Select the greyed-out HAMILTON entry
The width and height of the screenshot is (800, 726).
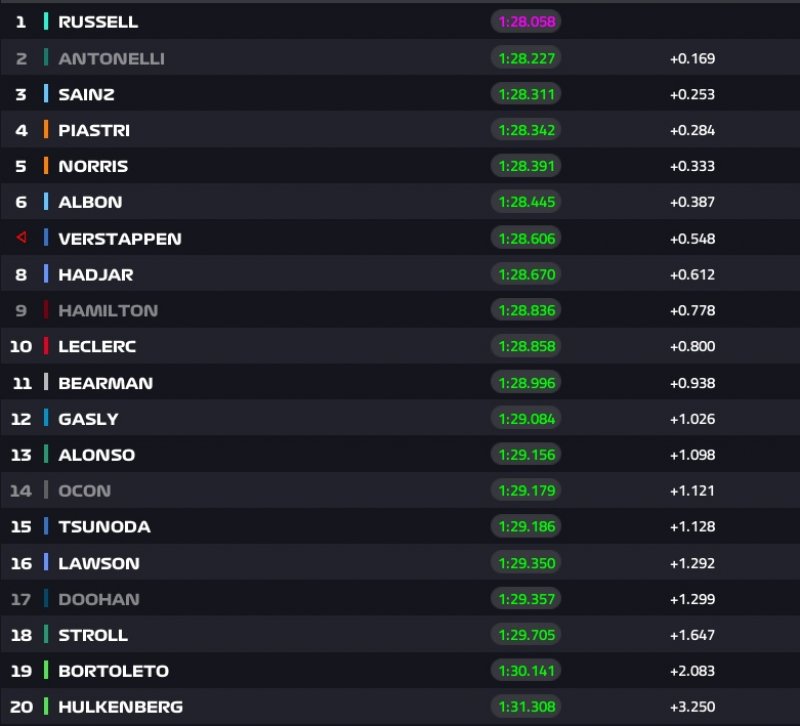(108, 310)
